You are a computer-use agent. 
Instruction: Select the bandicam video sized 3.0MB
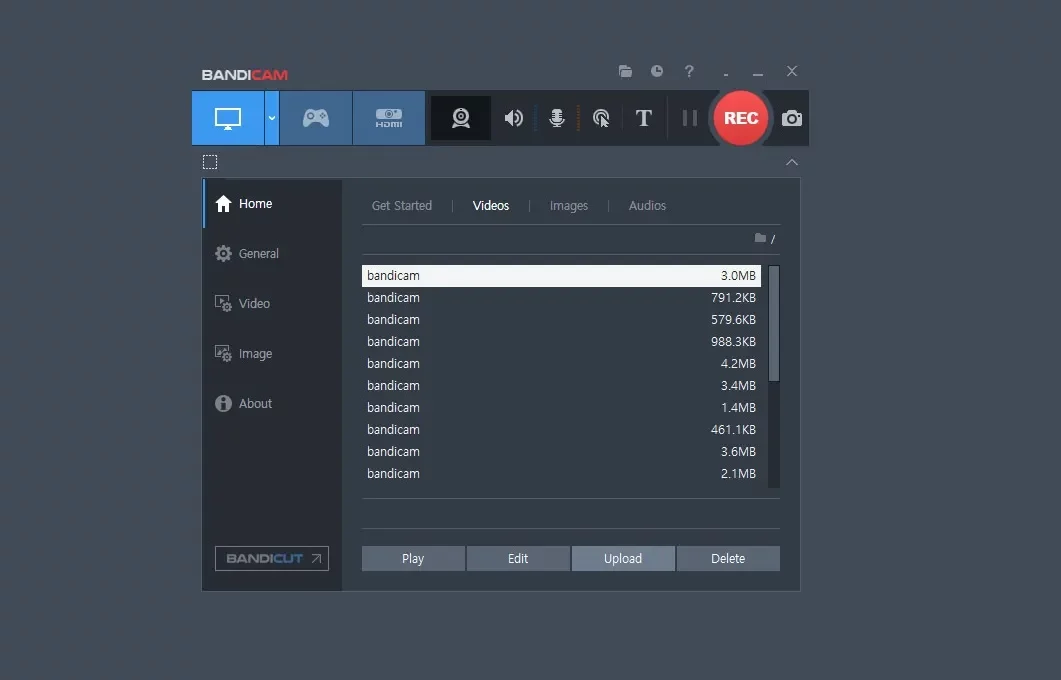point(561,276)
